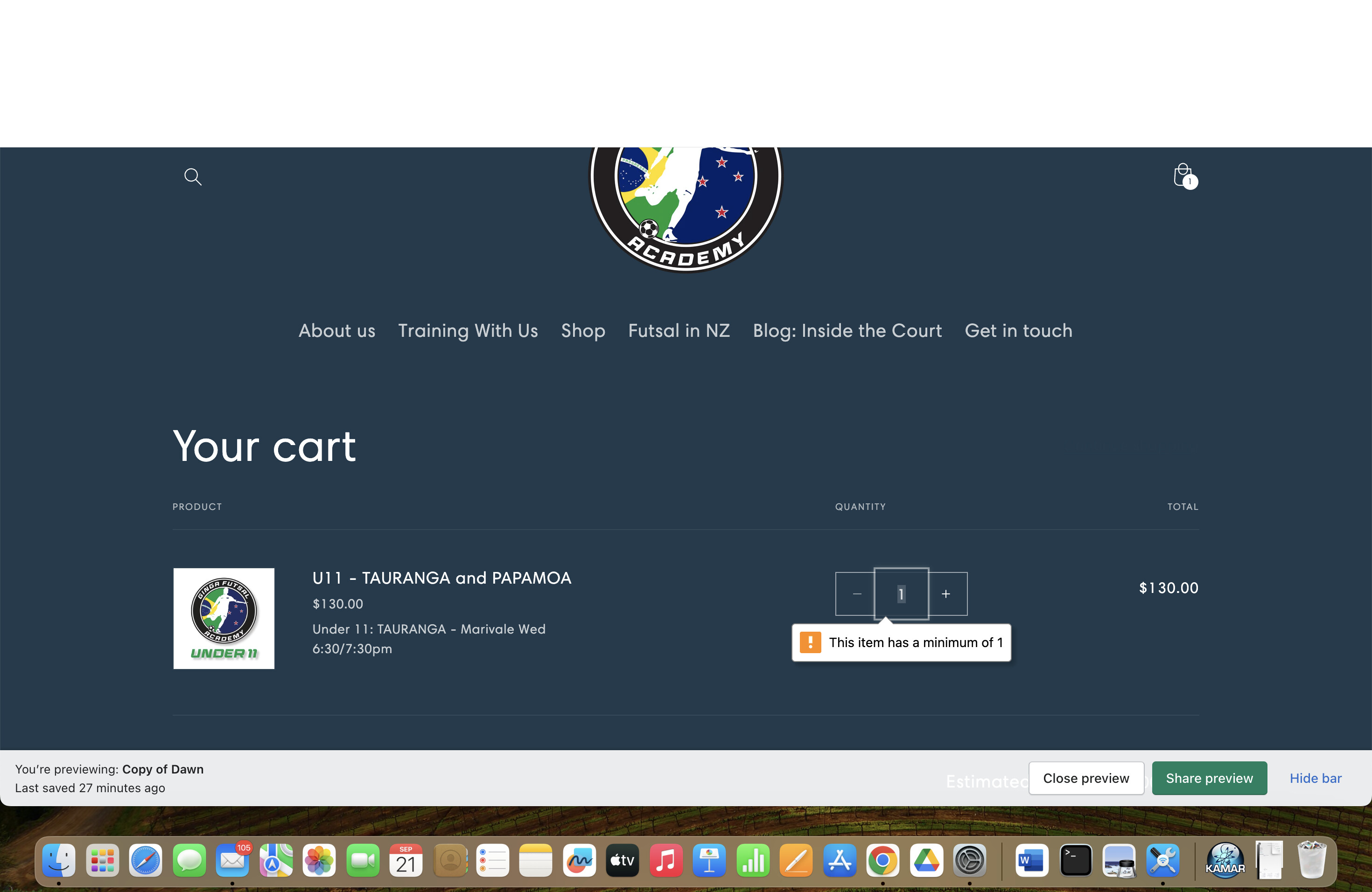Open Microsoft Word from the dock
Image resolution: width=1372 pixels, height=892 pixels.
(1031, 860)
